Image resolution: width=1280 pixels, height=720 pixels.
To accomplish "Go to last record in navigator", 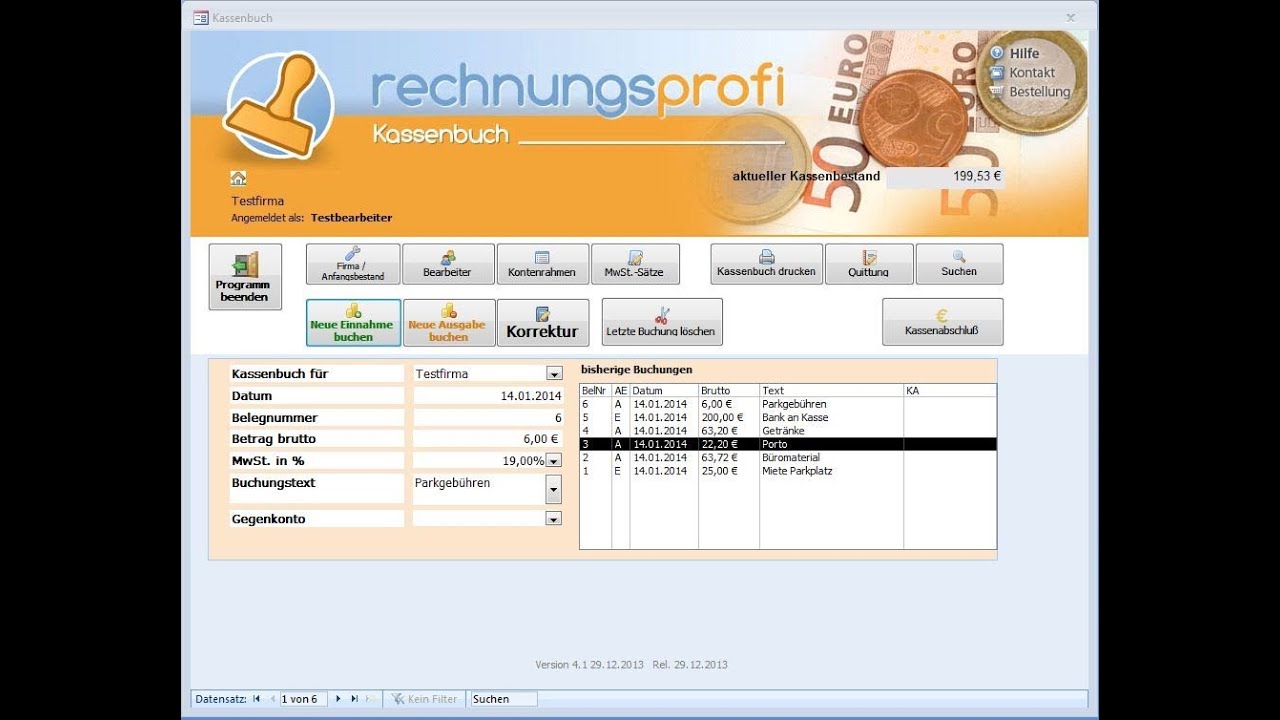I will [354, 699].
